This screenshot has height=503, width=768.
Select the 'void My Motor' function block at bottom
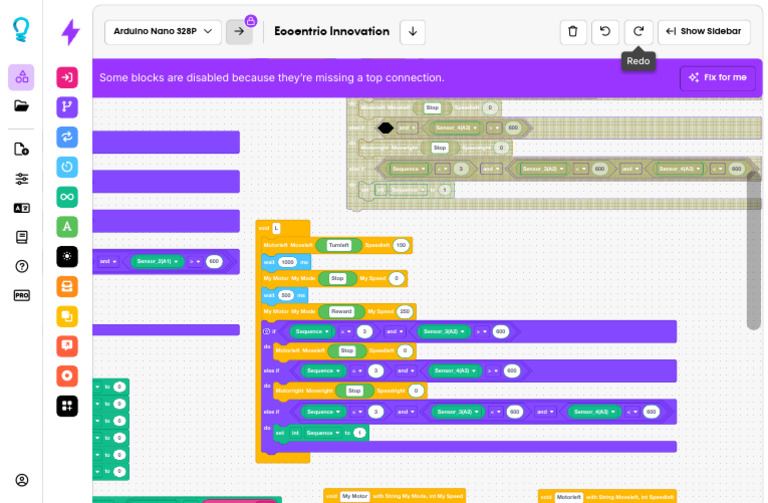[394, 496]
